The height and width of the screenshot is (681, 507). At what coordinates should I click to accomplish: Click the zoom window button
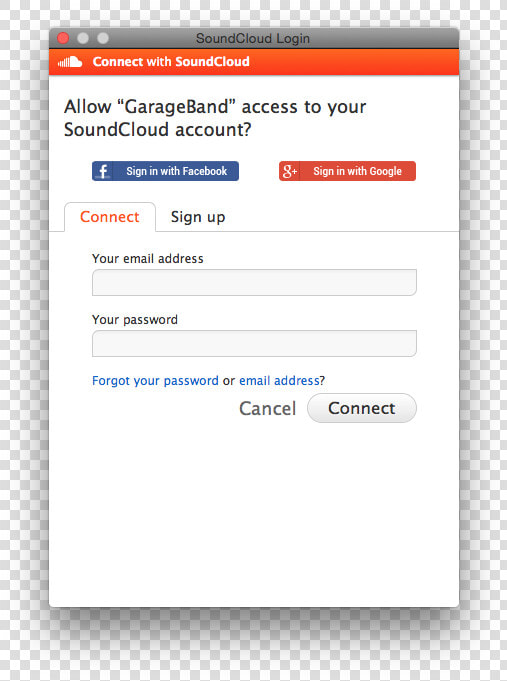pyautogui.click(x=103, y=38)
